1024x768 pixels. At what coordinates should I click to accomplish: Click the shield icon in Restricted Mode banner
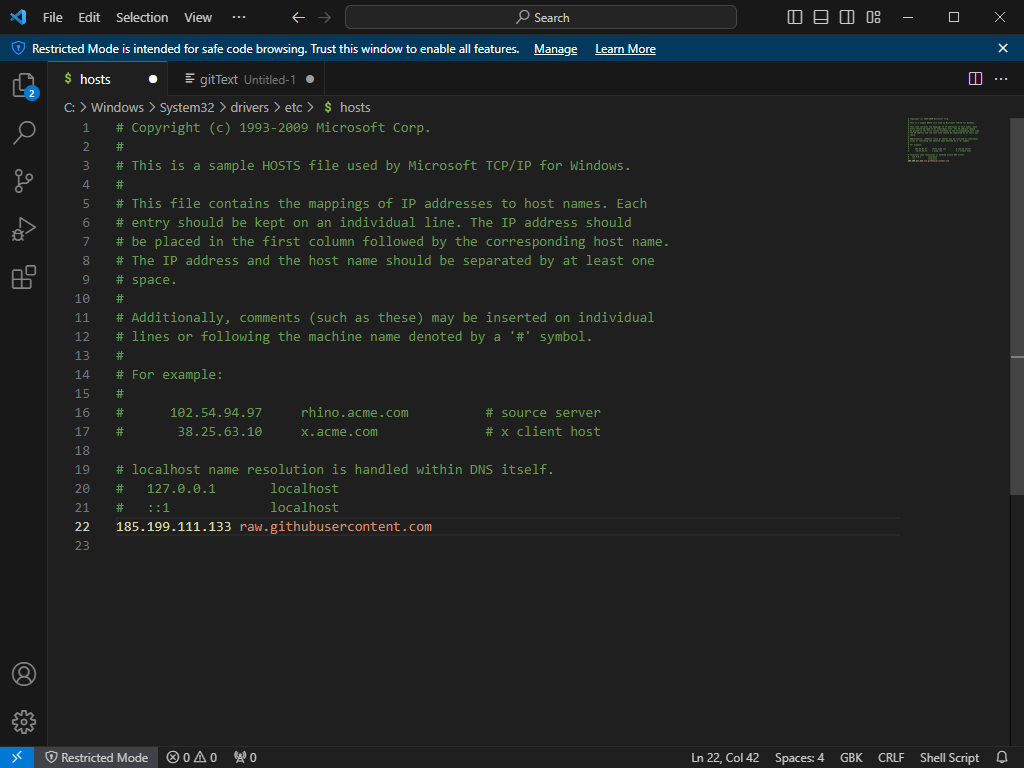click(18, 48)
